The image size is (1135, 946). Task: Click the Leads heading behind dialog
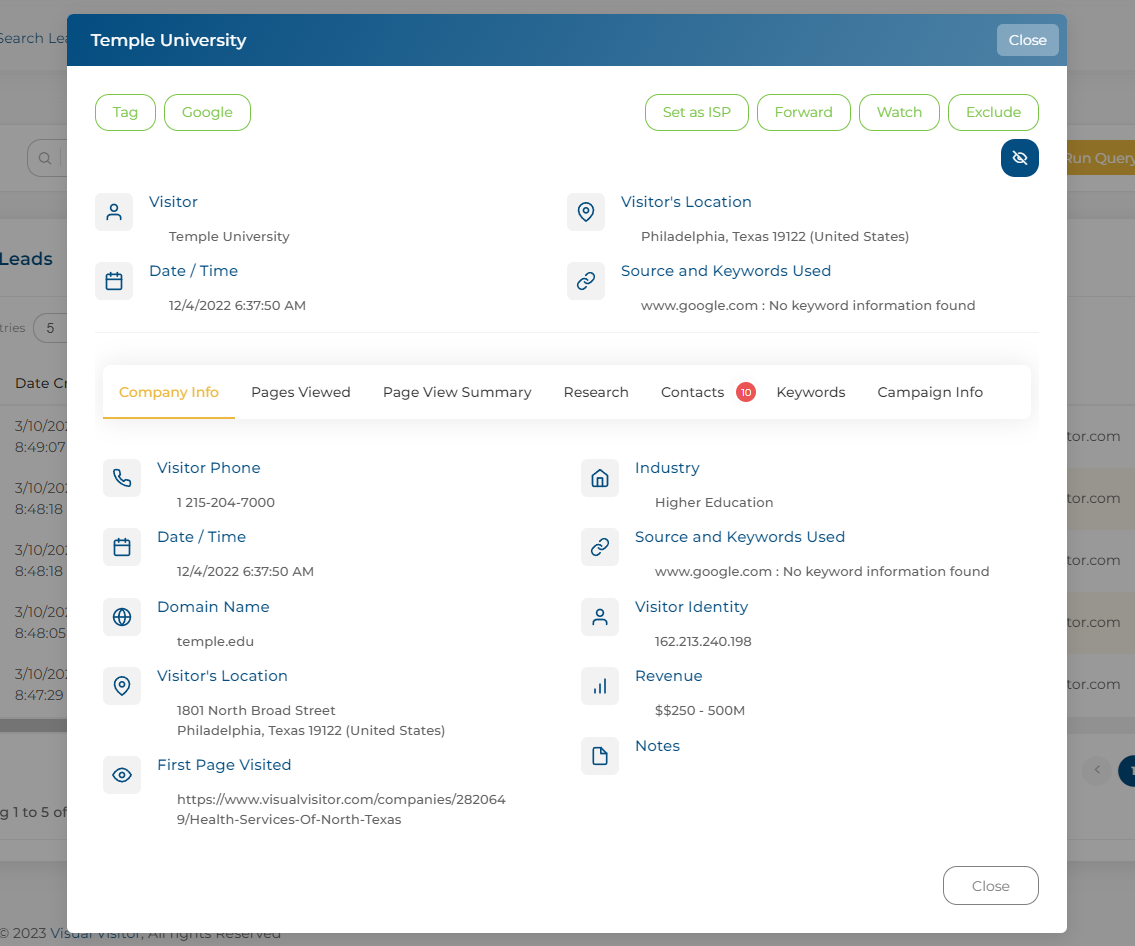pos(26,259)
